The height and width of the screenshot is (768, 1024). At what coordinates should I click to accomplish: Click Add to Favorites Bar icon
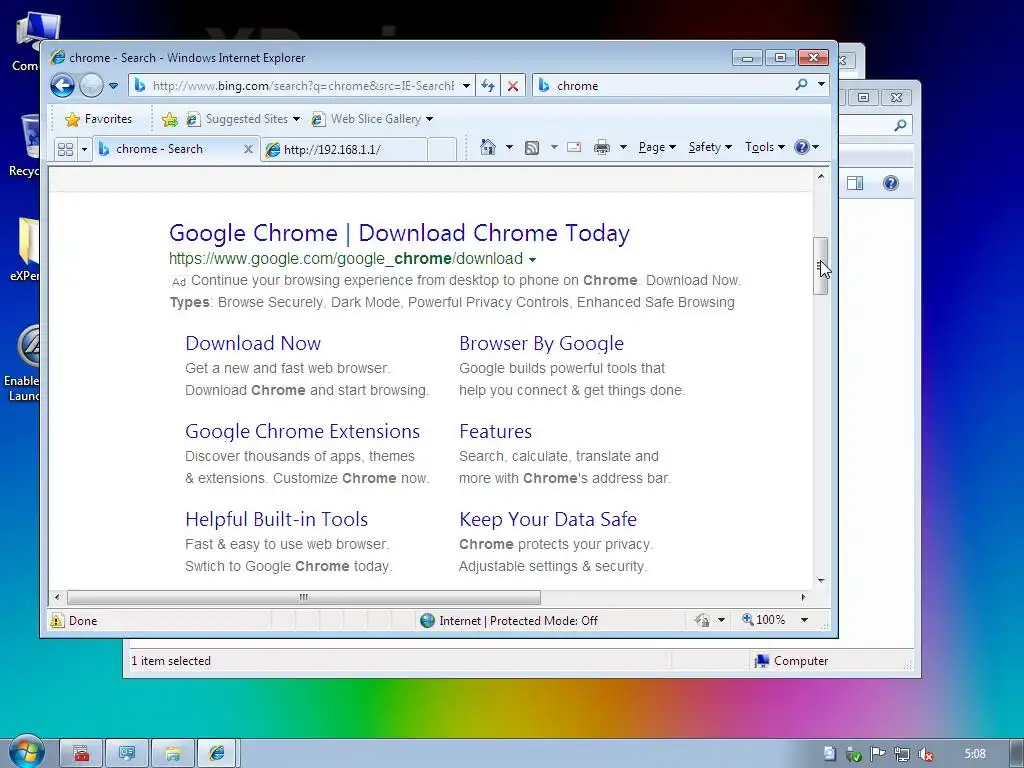click(x=170, y=119)
